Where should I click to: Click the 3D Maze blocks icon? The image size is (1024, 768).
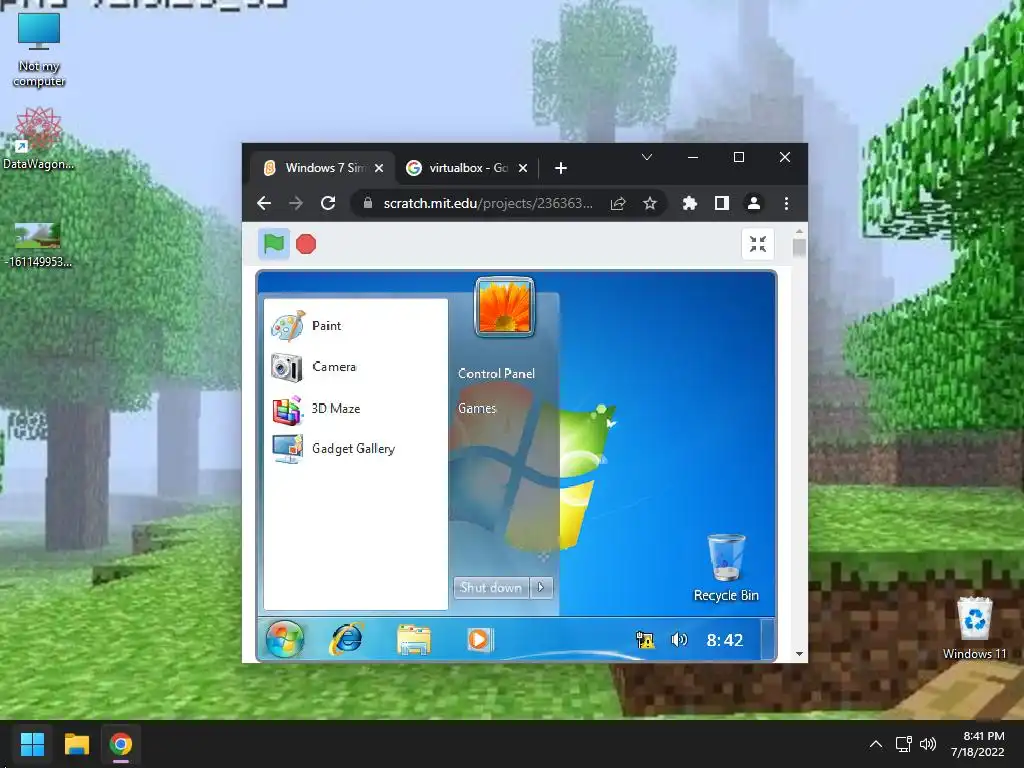[x=287, y=409]
